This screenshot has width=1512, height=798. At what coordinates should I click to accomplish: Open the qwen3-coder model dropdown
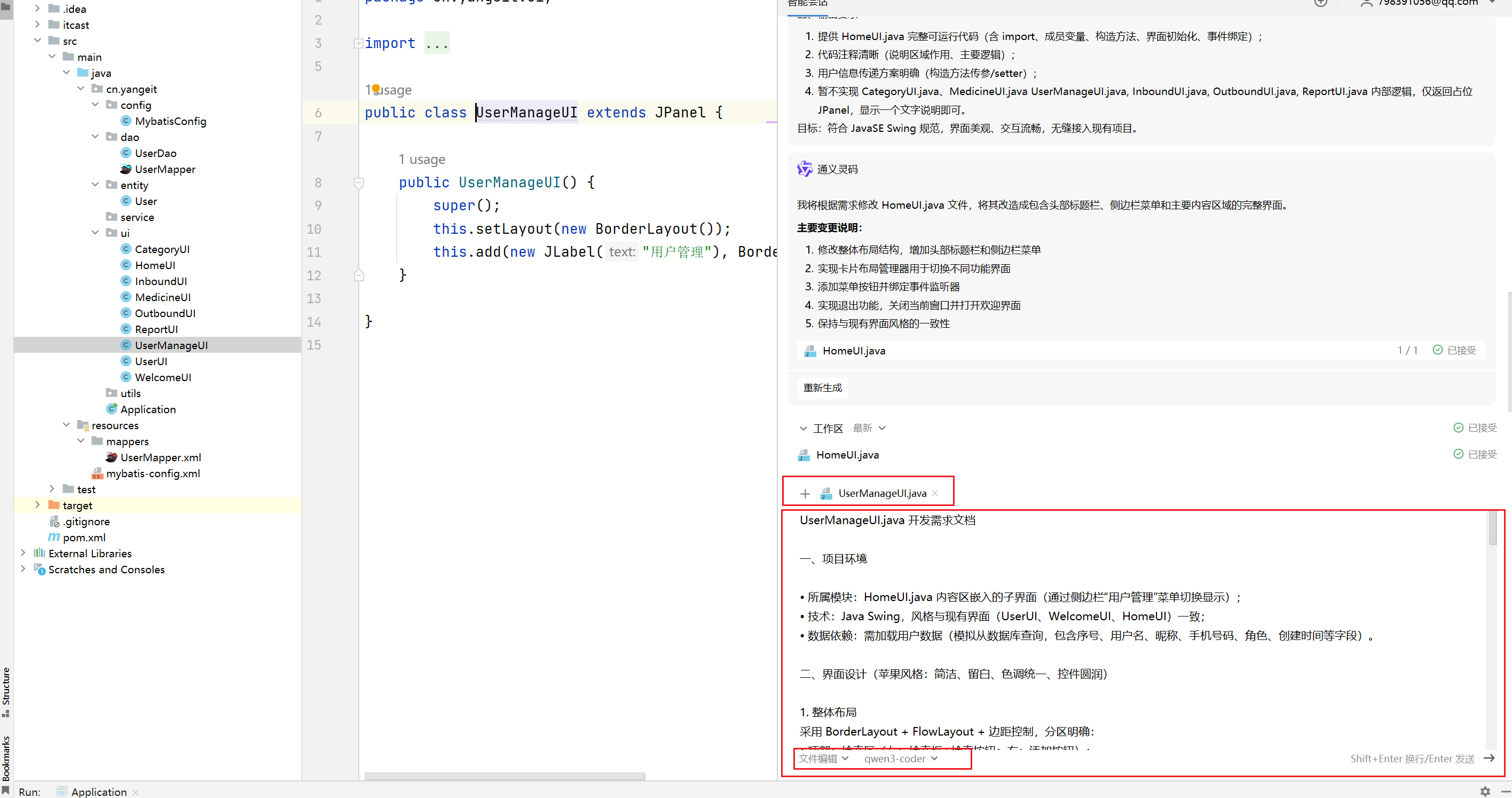[900, 758]
